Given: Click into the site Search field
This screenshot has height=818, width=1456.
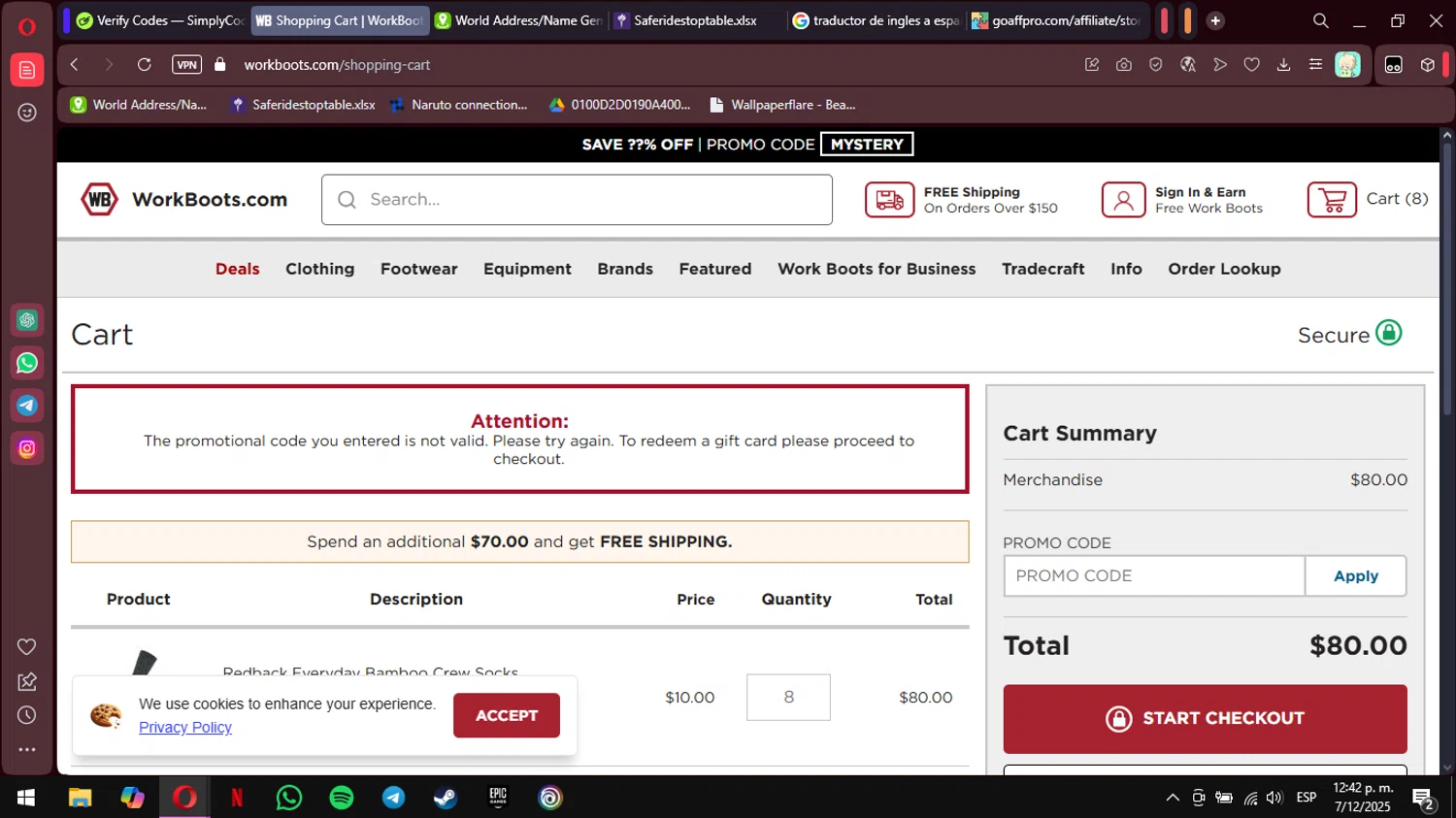Looking at the screenshot, I should (577, 200).
